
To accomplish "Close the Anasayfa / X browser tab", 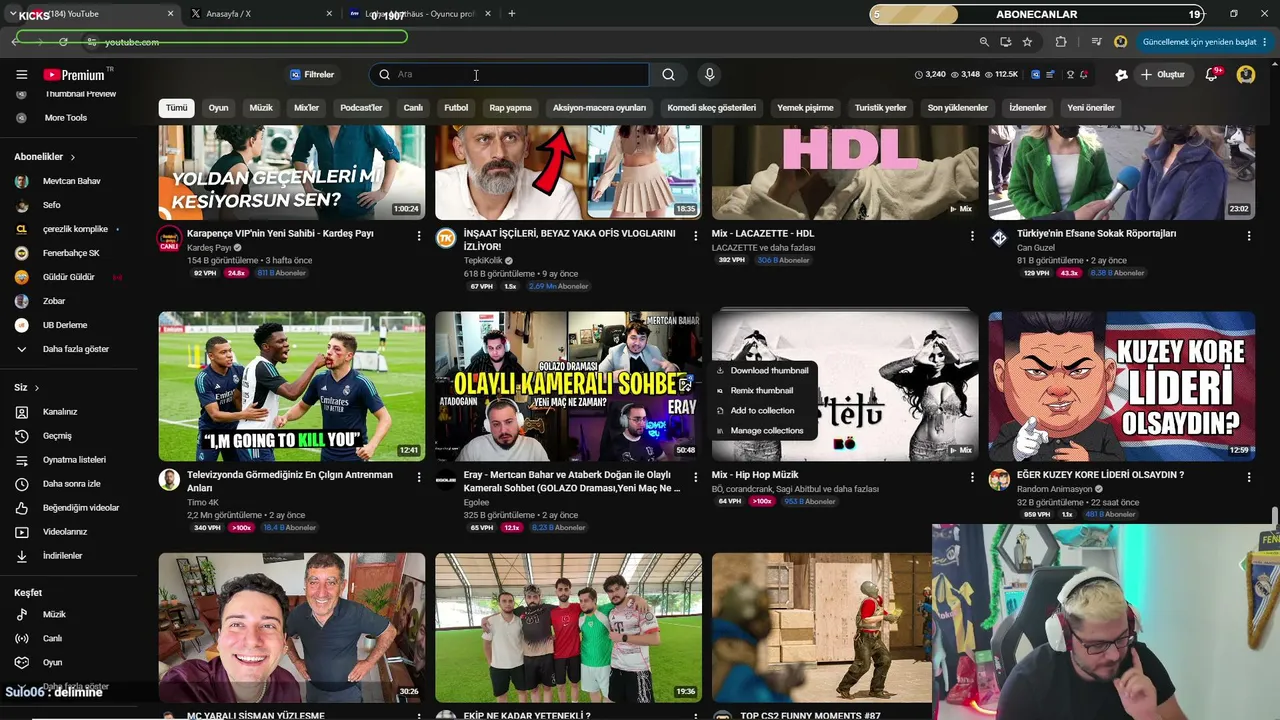I will tap(329, 14).
